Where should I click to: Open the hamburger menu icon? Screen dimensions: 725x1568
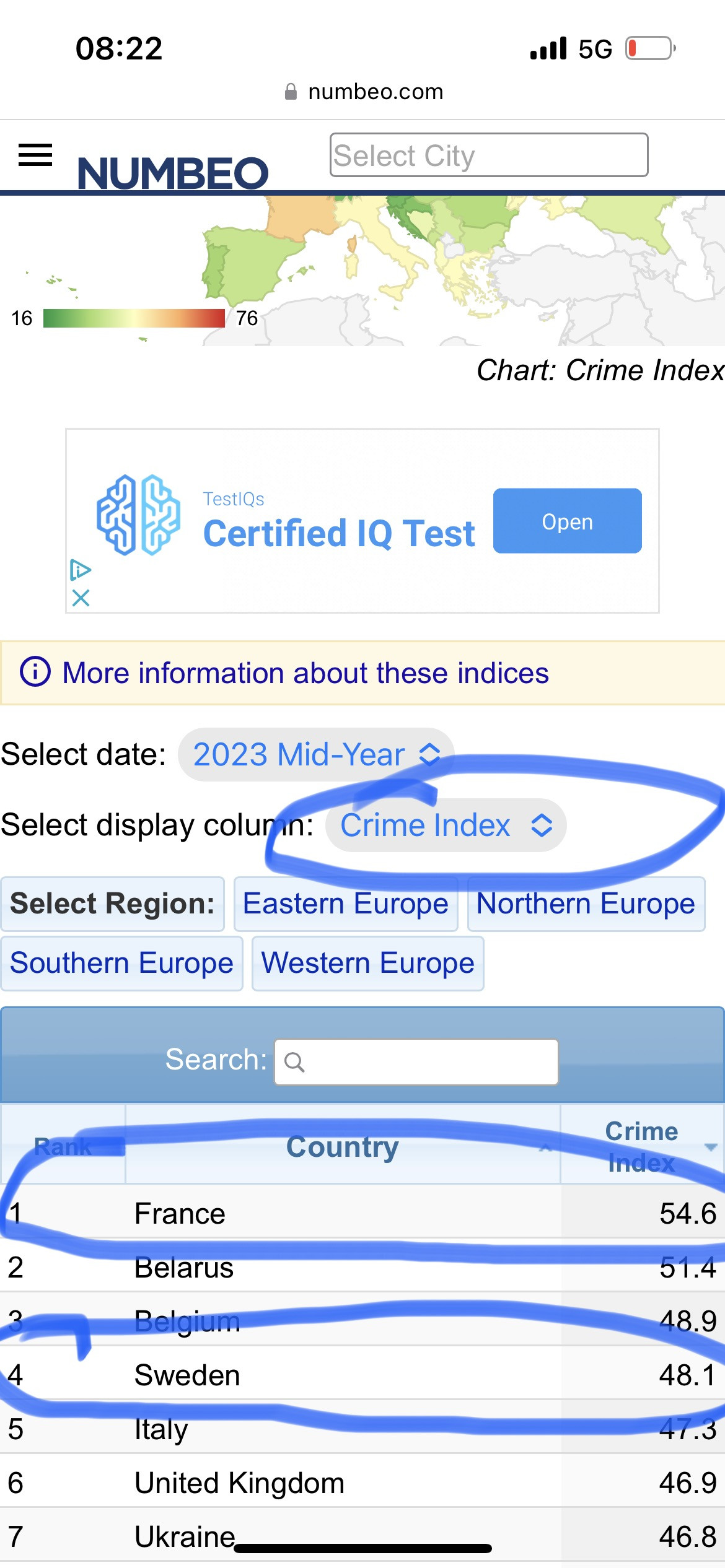(x=35, y=155)
